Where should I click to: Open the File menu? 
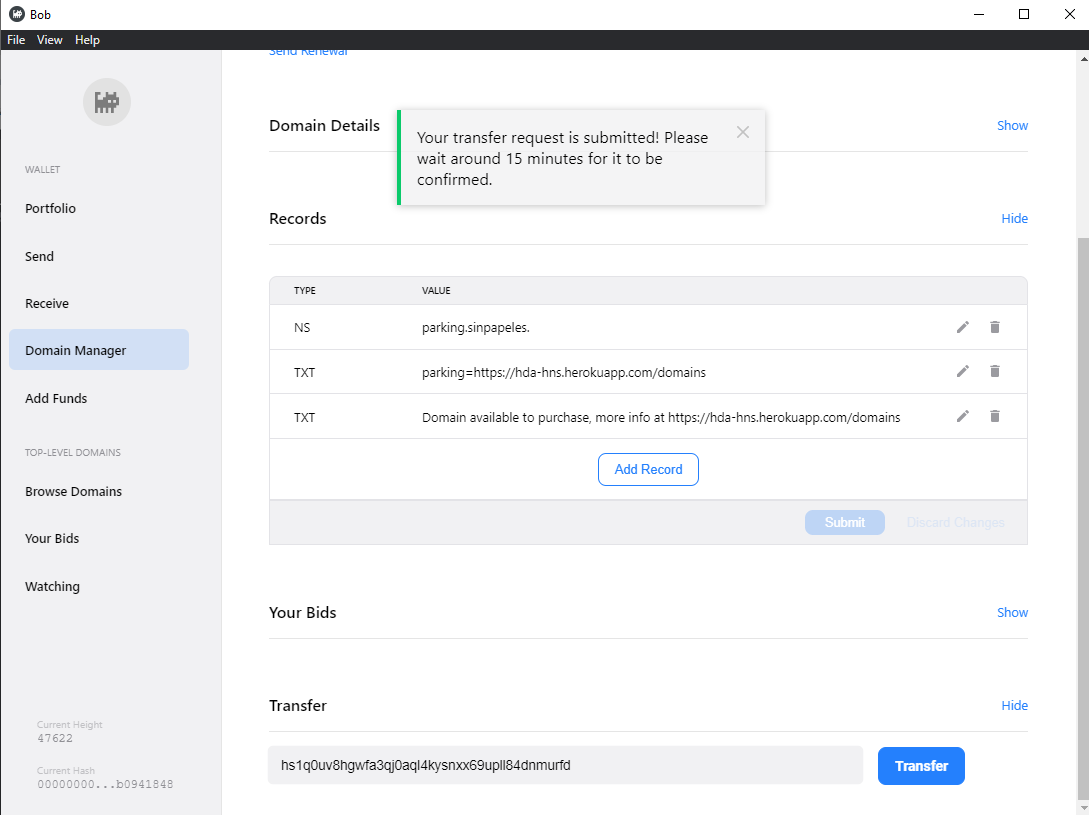[16, 40]
